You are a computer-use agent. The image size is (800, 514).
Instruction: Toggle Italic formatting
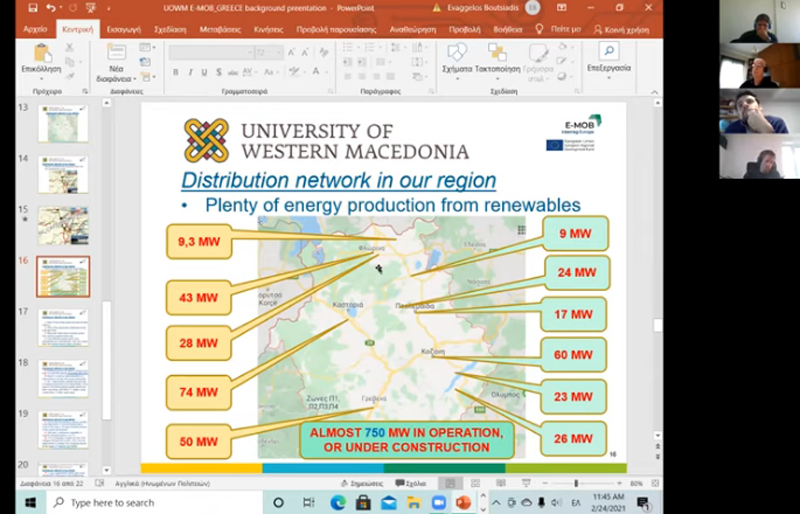pos(190,72)
